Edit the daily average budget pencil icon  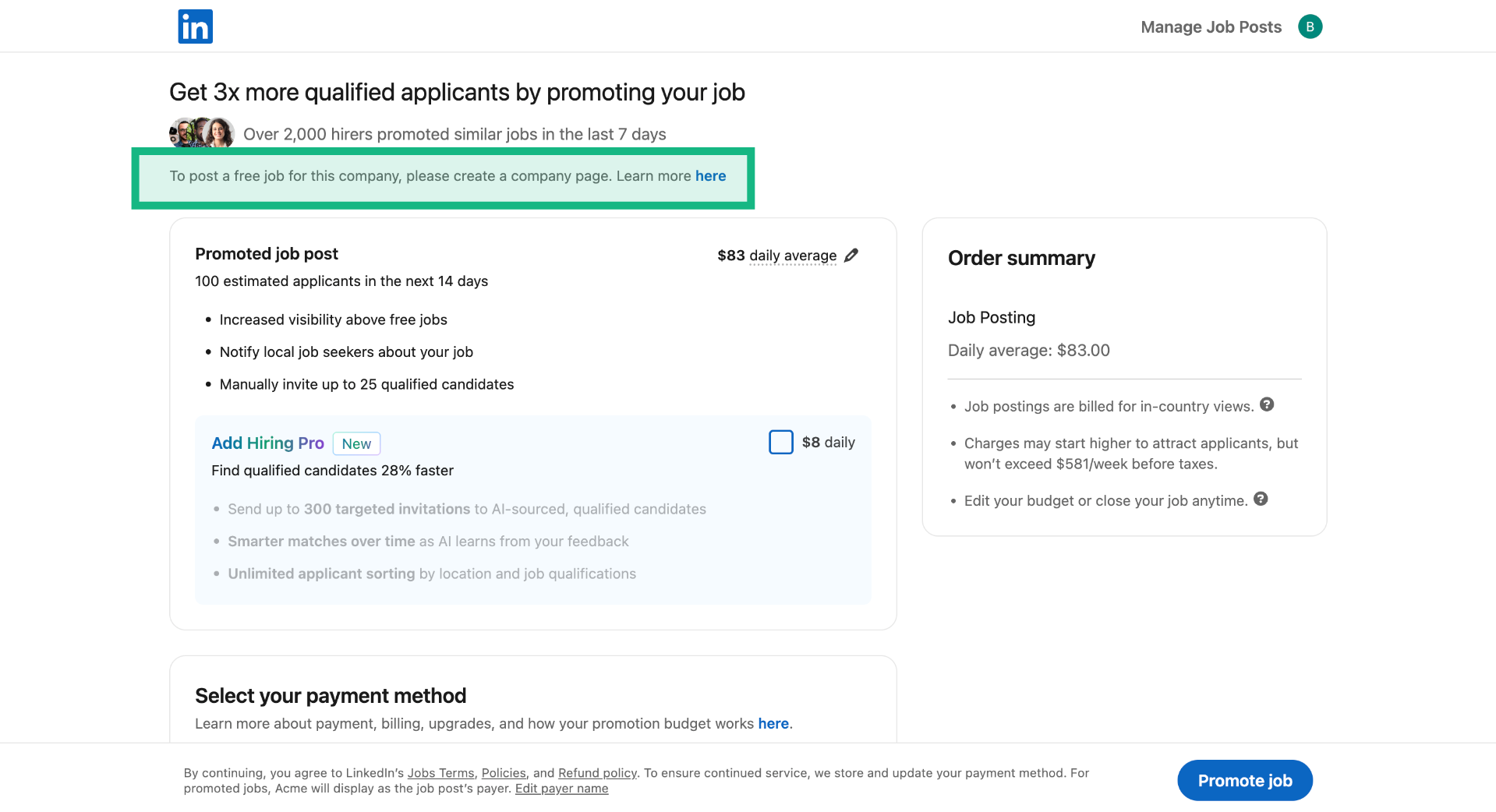[851, 256]
